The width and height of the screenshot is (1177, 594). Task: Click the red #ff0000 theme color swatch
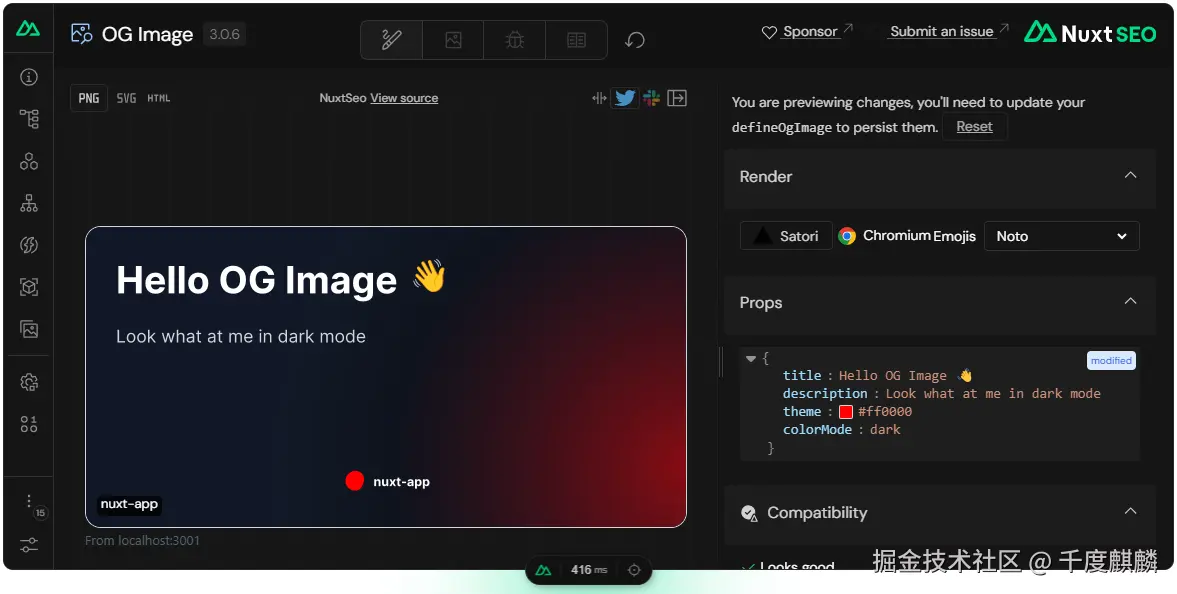845,411
